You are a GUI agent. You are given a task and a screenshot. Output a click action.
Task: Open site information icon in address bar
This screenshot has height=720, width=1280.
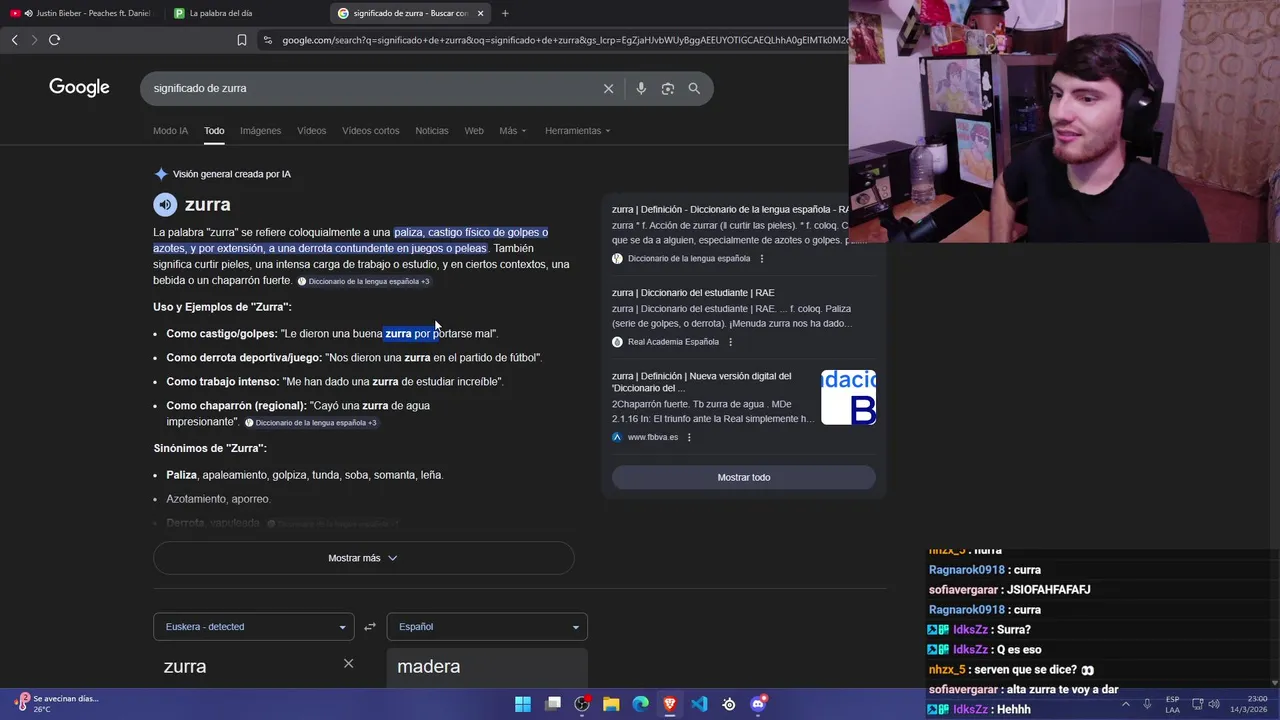pos(267,40)
